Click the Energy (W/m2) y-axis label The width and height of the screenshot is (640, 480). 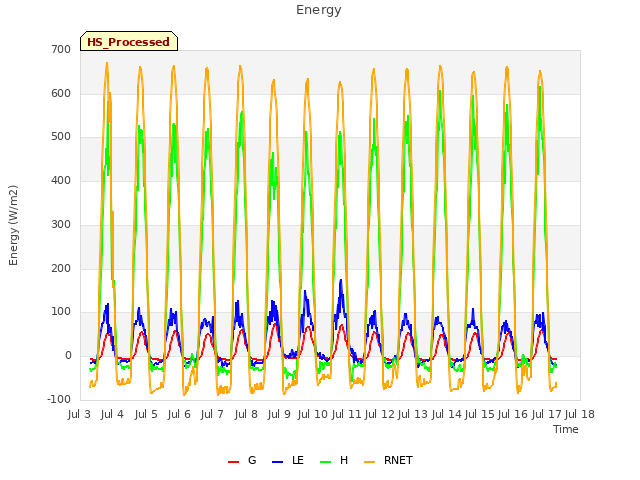(13, 225)
